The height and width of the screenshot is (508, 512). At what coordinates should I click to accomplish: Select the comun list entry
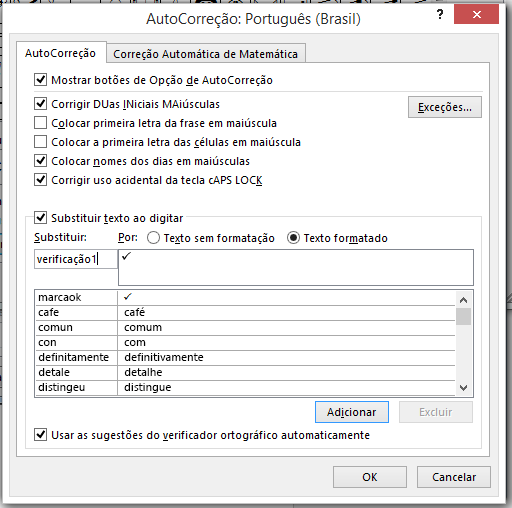(x=76, y=327)
